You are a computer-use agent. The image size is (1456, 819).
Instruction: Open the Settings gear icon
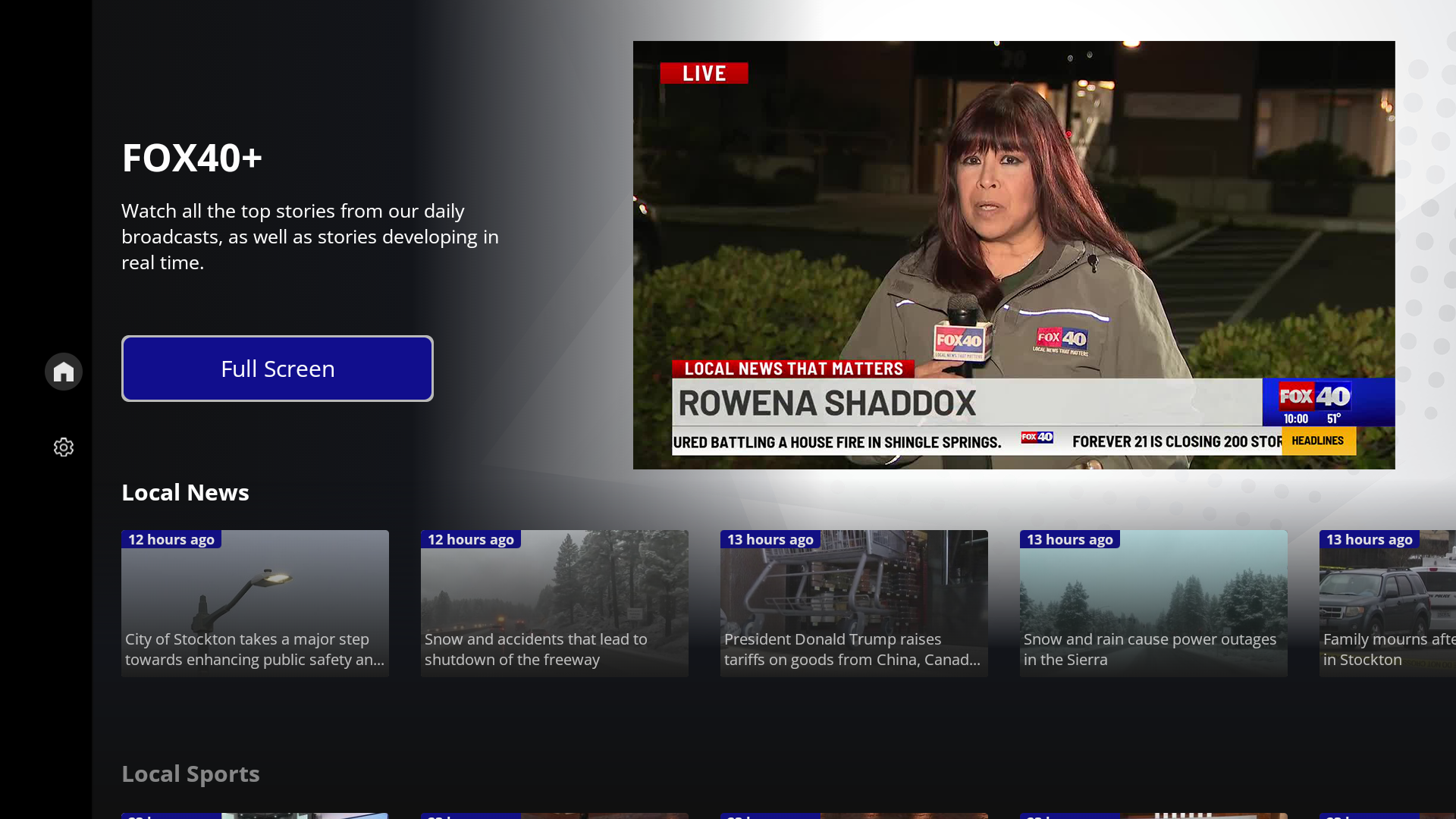(x=64, y=447)
